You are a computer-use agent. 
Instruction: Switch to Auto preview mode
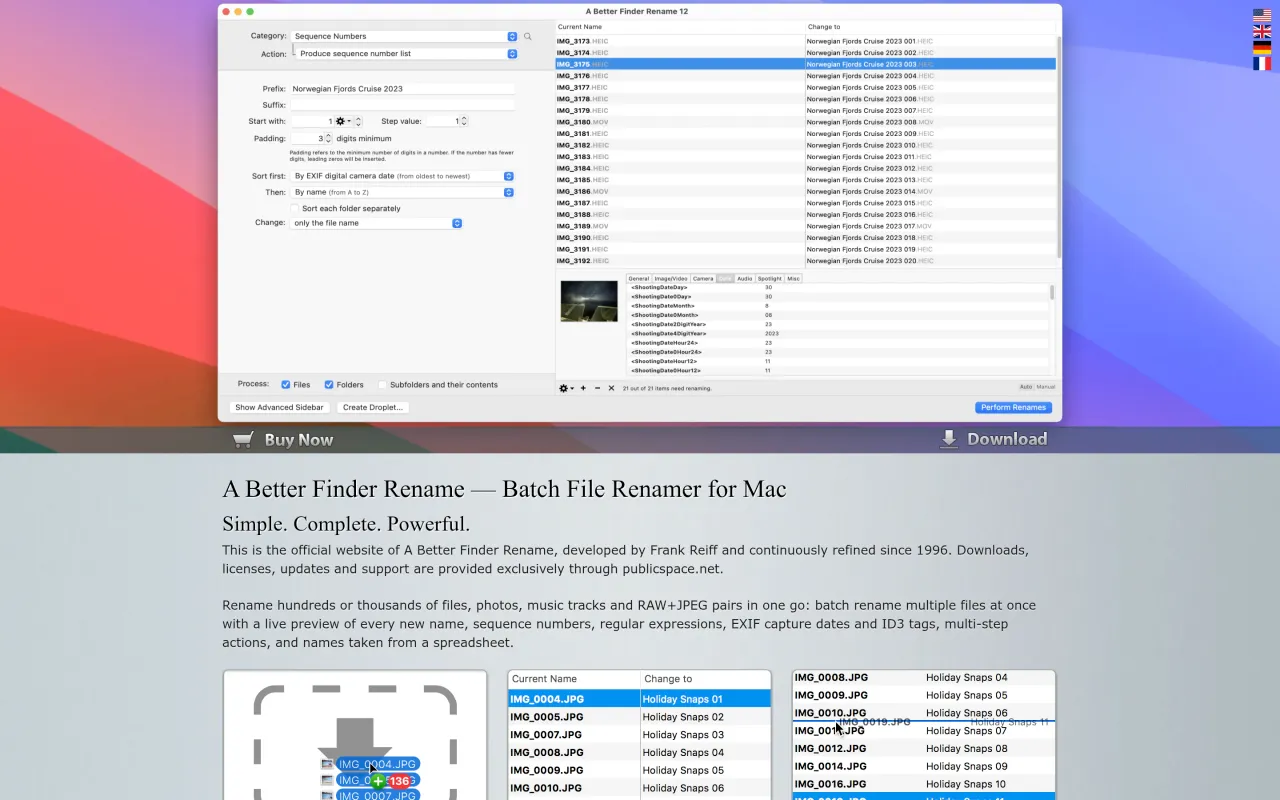pyautogui.click(x=1026, y=387)
